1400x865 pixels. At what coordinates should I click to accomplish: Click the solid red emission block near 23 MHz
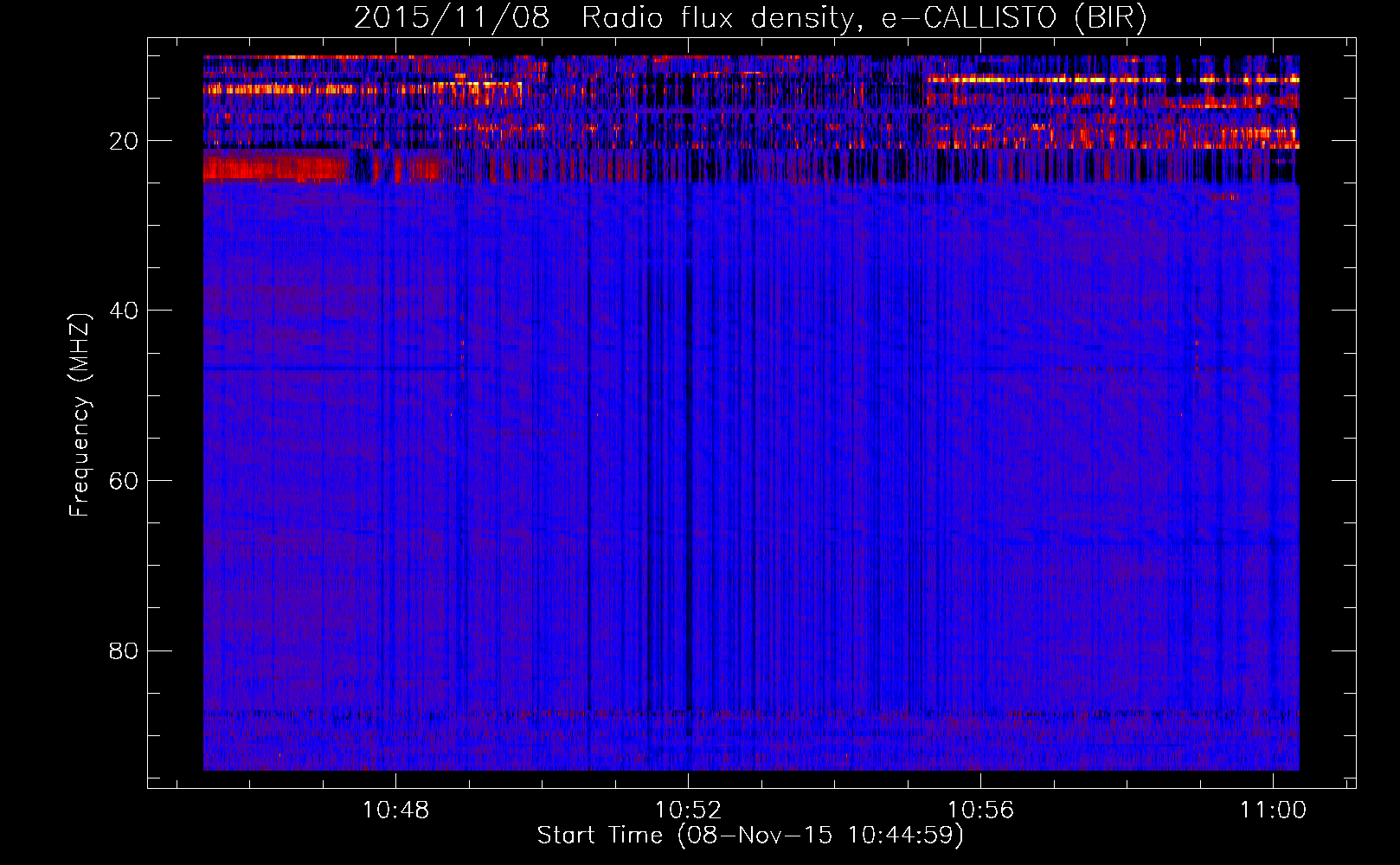point(275,167)
